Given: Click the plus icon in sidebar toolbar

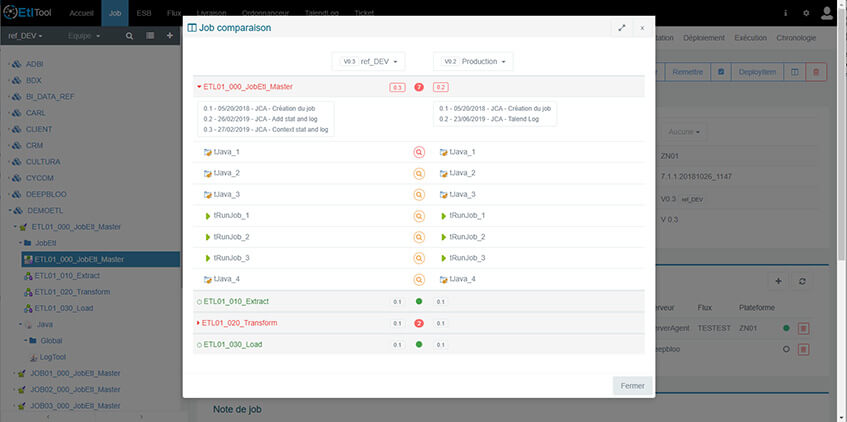Looking at the screenshot, I should pyautogui.click(x=170, y=36).
